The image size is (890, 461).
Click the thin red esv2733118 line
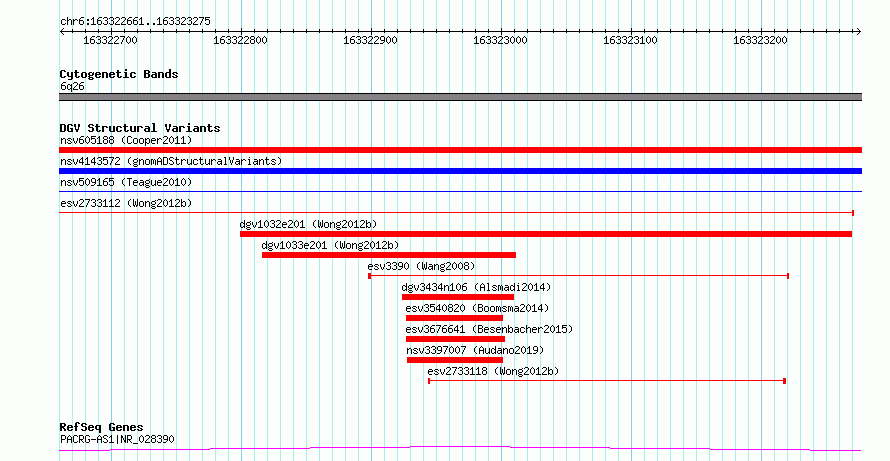(x=607, y=381)
